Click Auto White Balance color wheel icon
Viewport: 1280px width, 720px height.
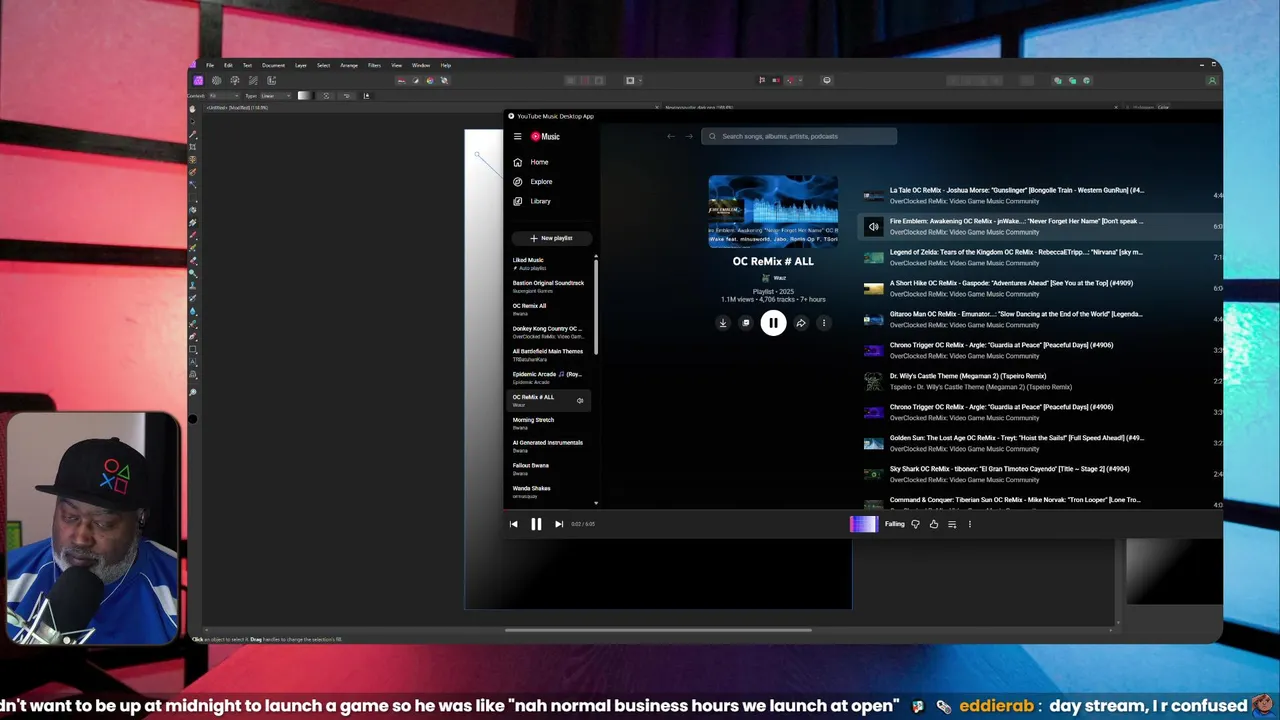click(430, 81)
